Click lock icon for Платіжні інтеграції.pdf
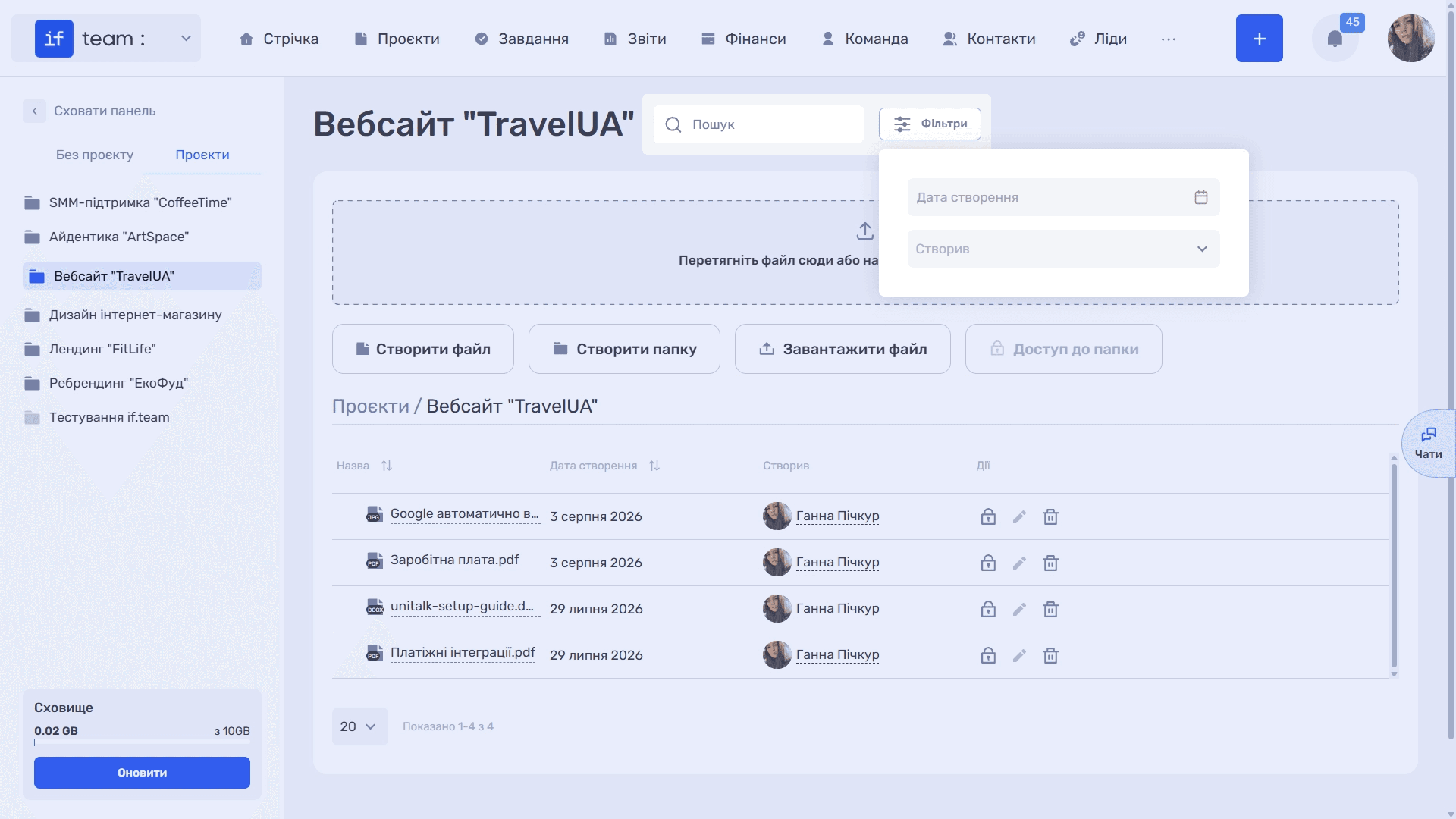Screen dimensions: 1456x819 pyautogui.click(x=988, y=655)
